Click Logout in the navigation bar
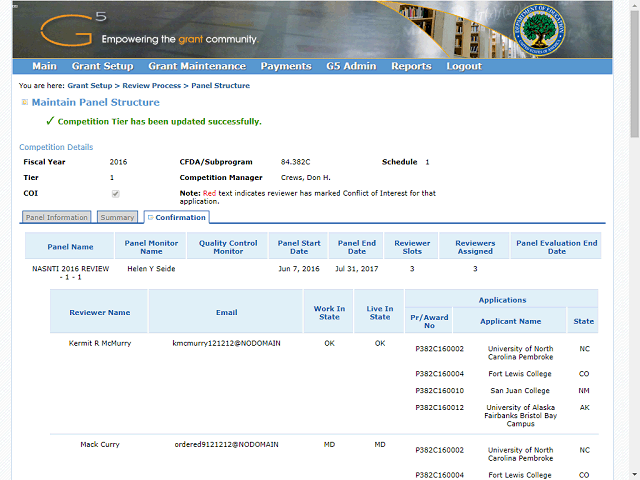 point(464,66)
